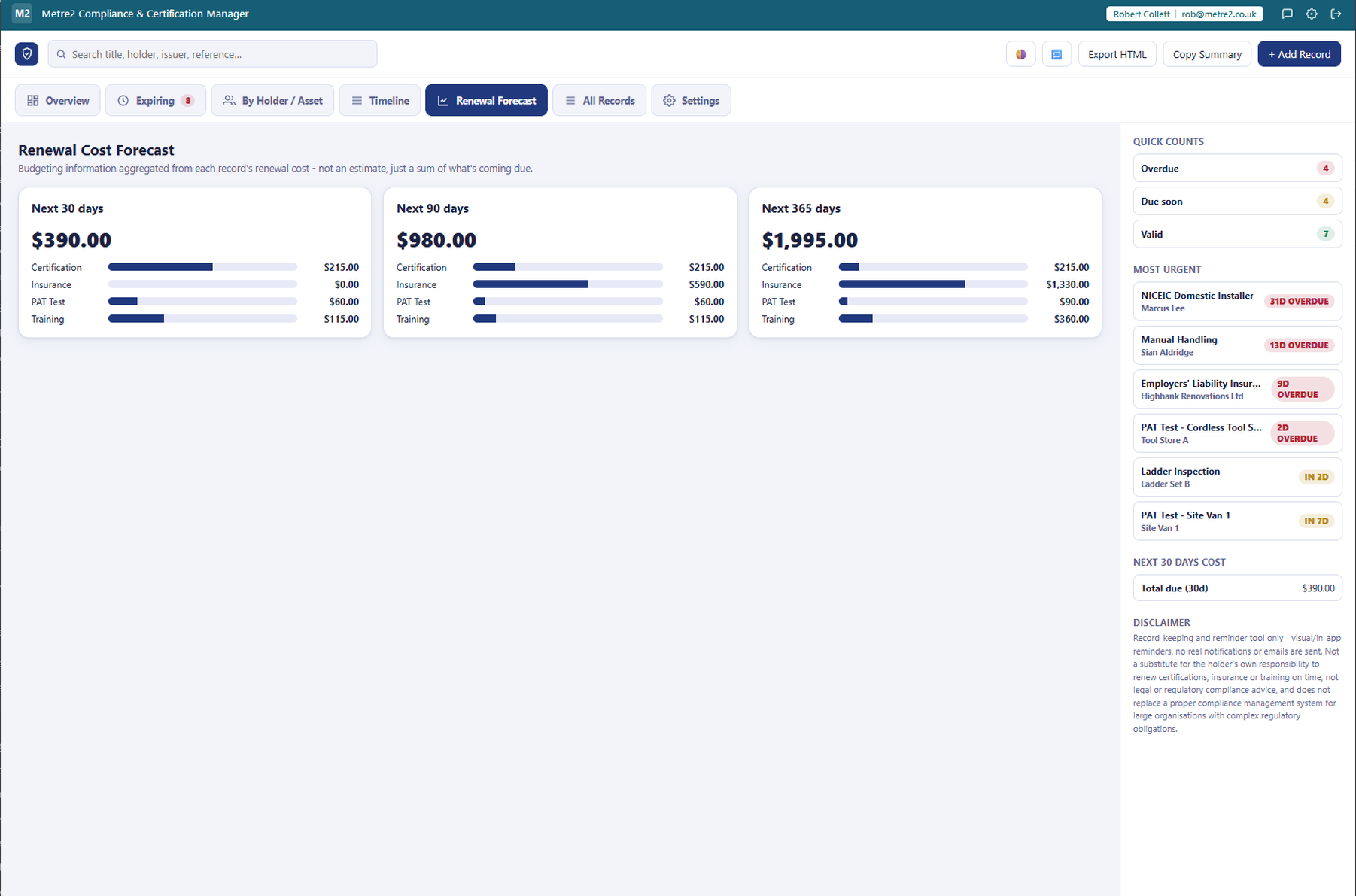Click the 13D OVERDUE badge

tap(1299, 345)
